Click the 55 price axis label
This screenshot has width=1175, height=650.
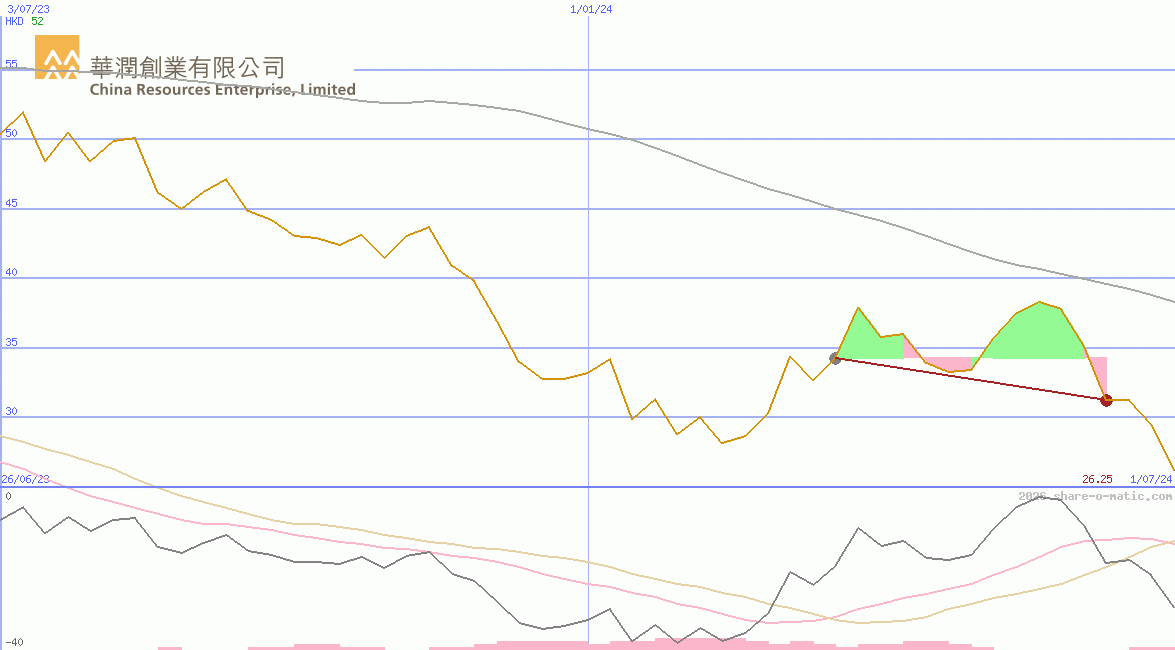[11, 64]
